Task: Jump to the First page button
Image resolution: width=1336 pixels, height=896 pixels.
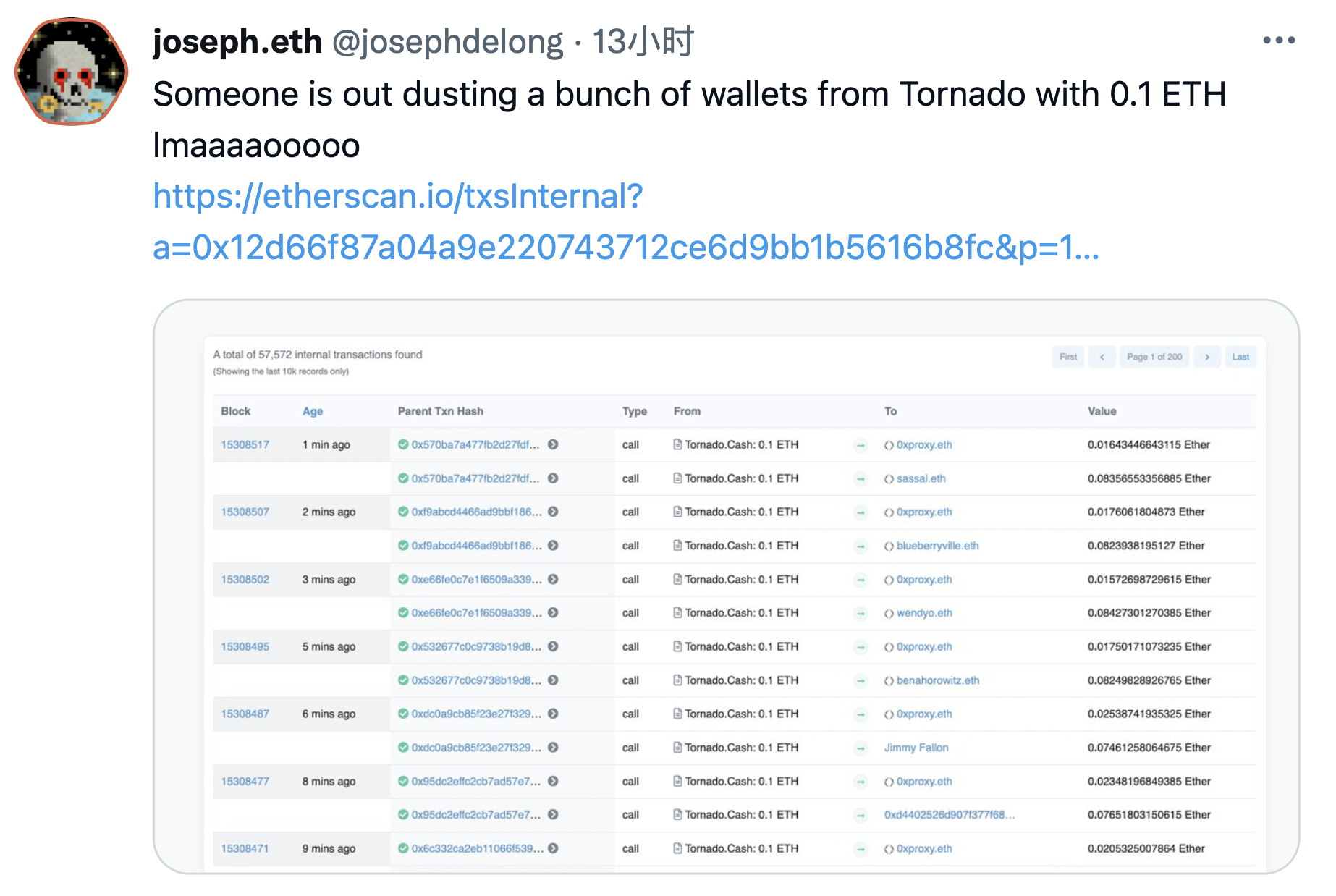Action: click(x=1067, y=357)
